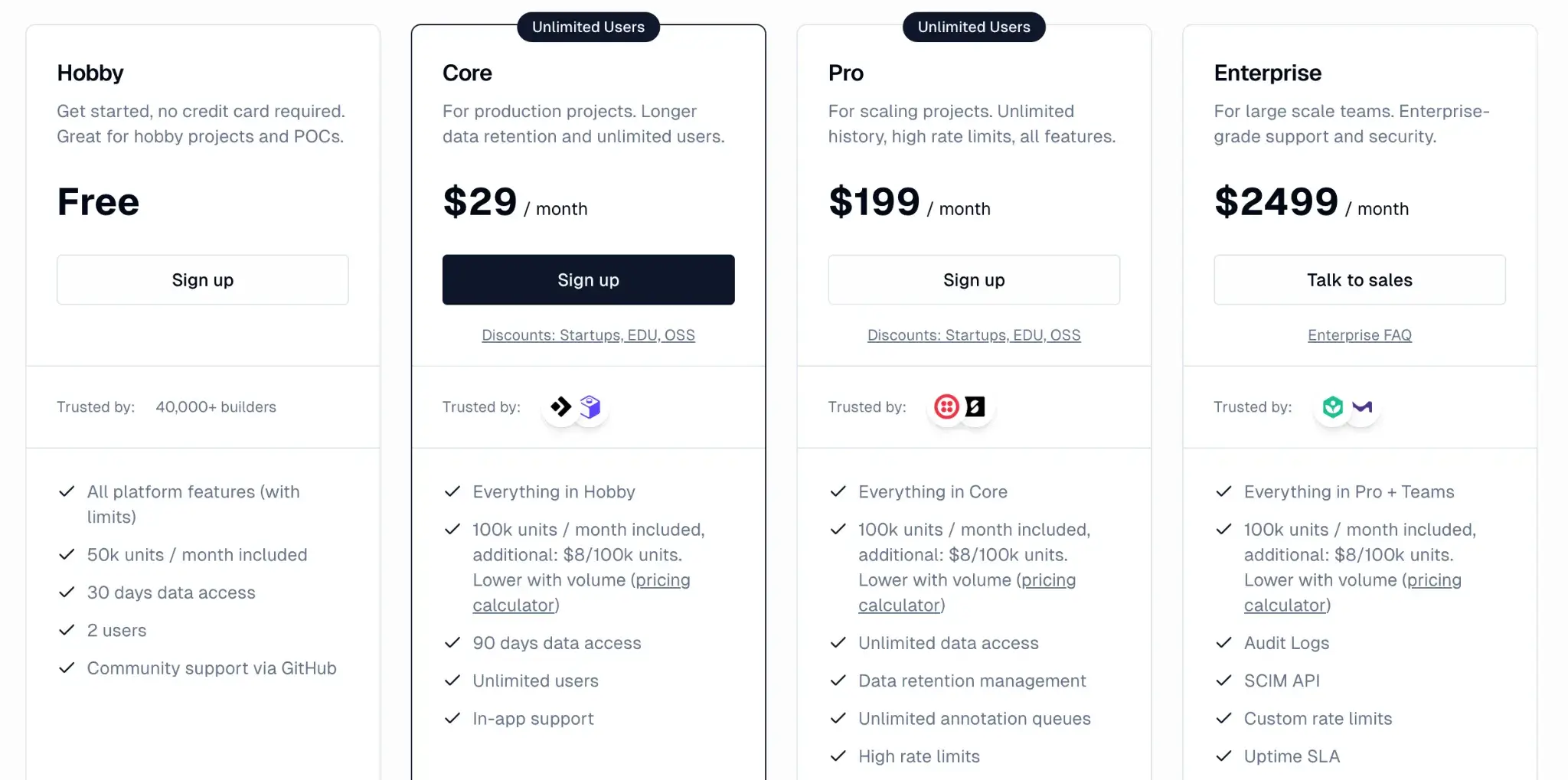Screen dimensions: 1568x780
Task: Click the checkmark icon beside Audit Logs
Action: pyautogui.click(x=1223, y=643)
